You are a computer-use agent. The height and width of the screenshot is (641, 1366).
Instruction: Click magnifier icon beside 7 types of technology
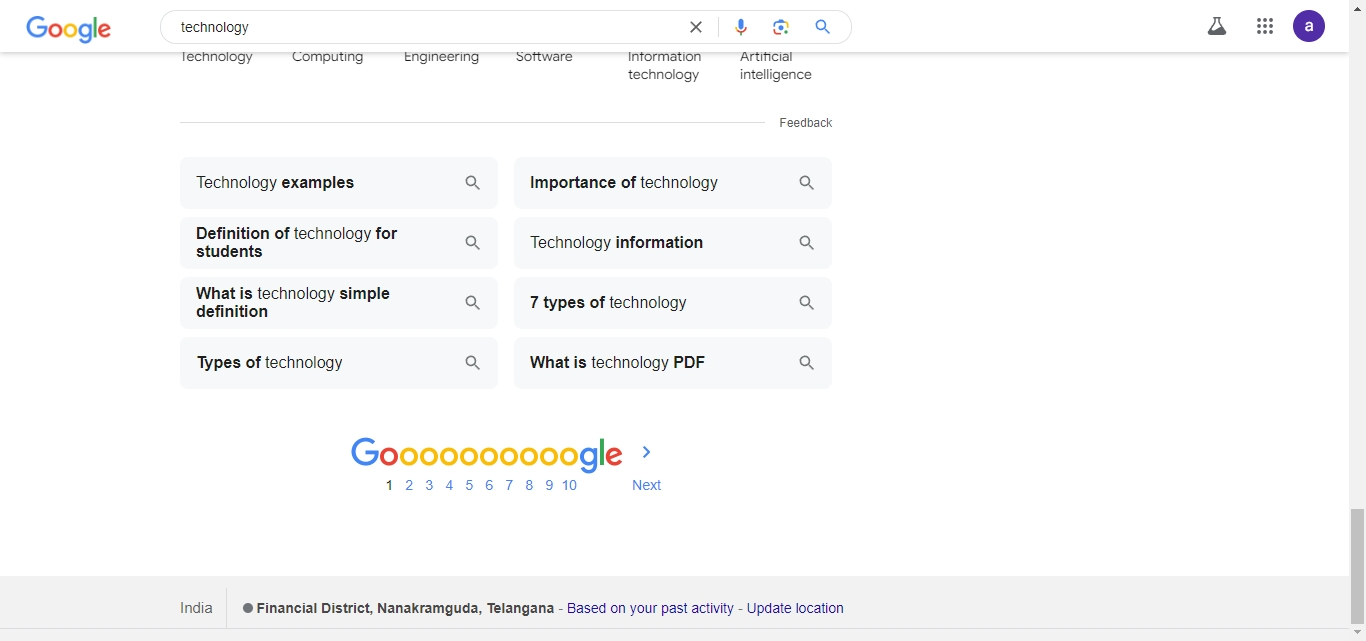pos(807,303)
